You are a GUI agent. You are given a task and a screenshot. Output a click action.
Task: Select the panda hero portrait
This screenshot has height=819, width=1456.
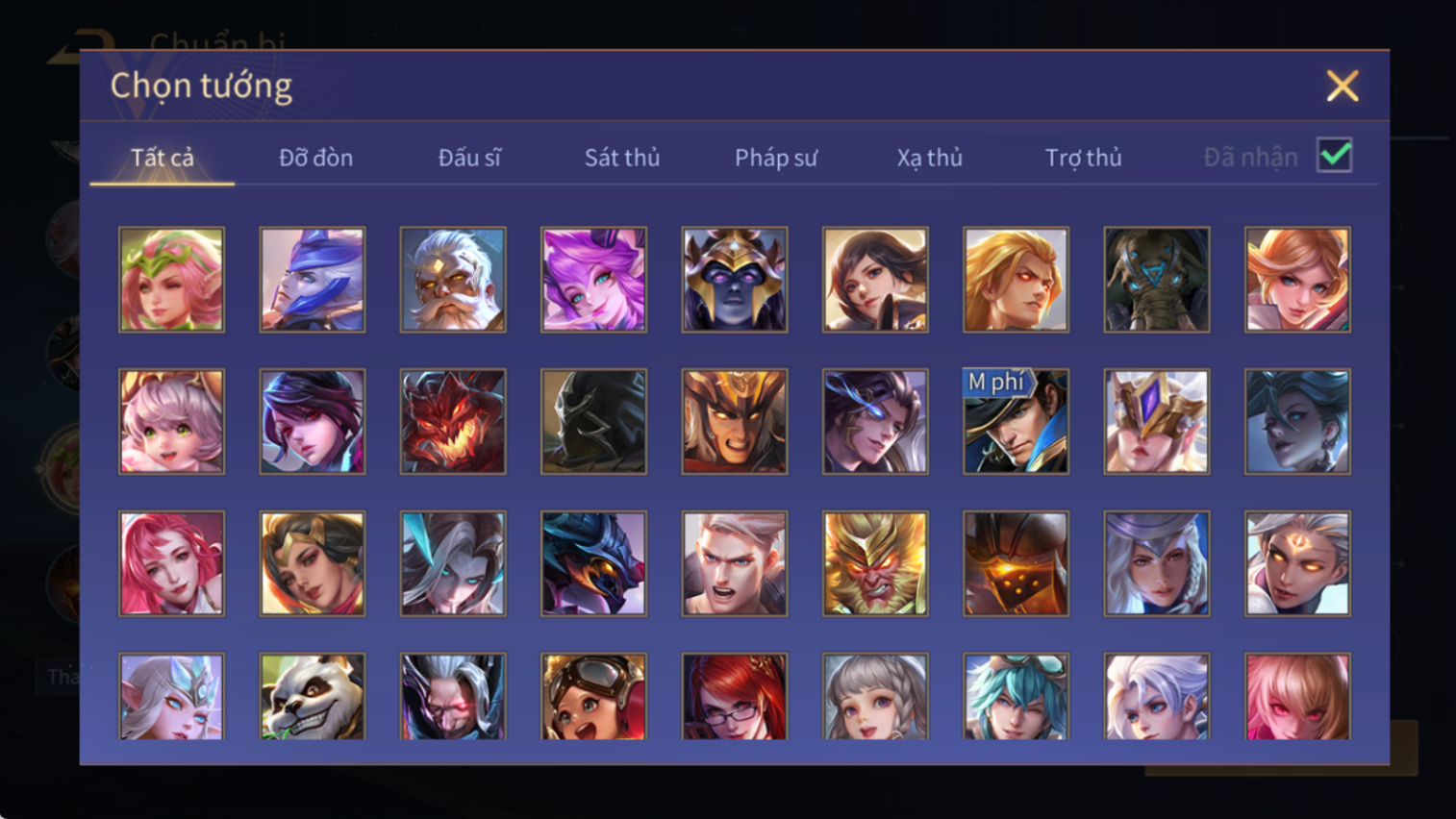click(x=312, y=696)
